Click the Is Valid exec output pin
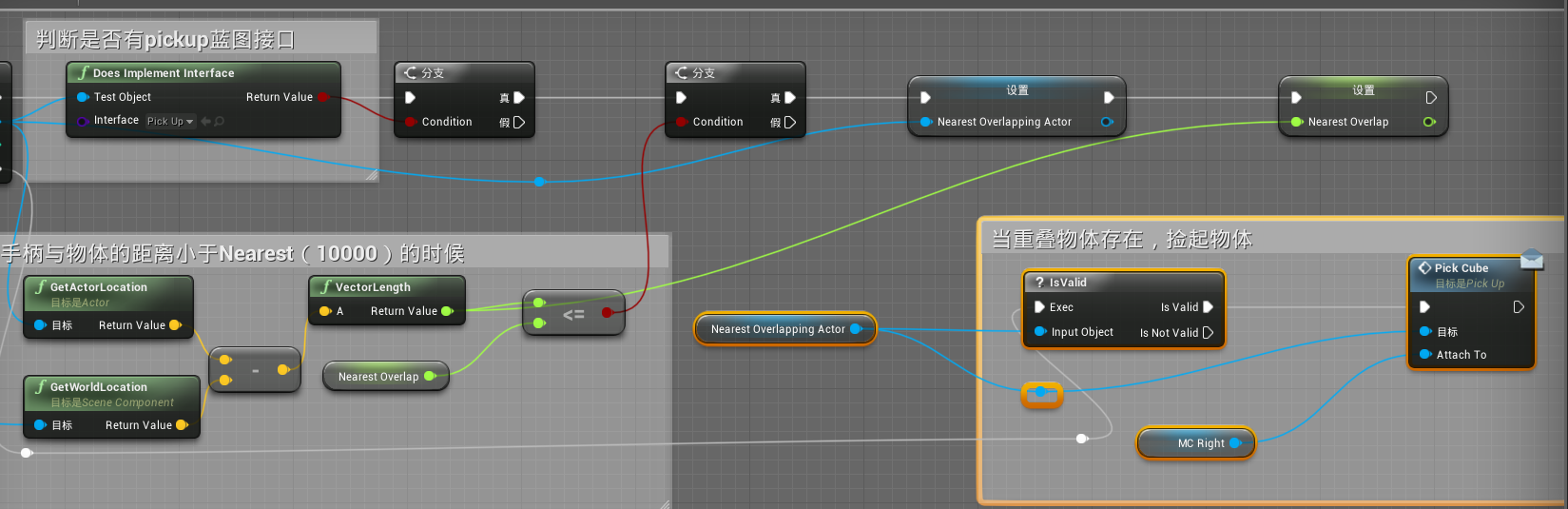1568x509 pixels. coord(1209,307)
